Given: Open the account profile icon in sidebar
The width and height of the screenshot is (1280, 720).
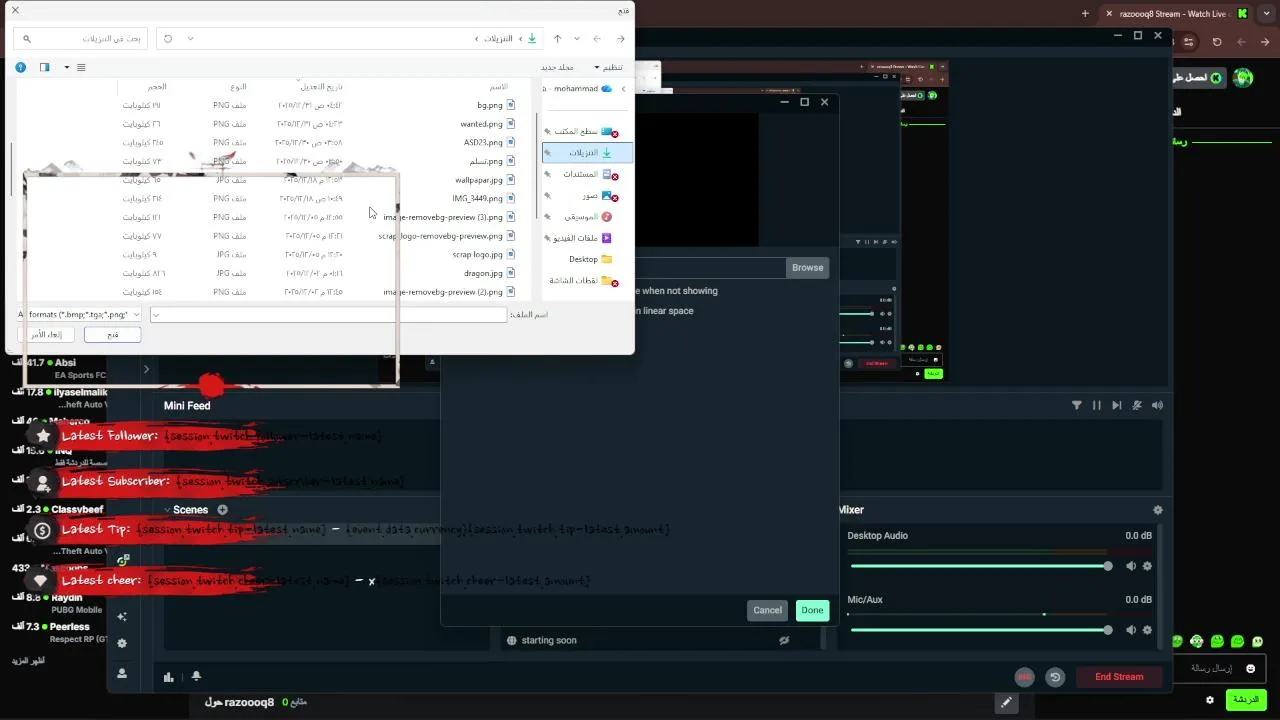Looking at the screenshot, I should 122,673.
